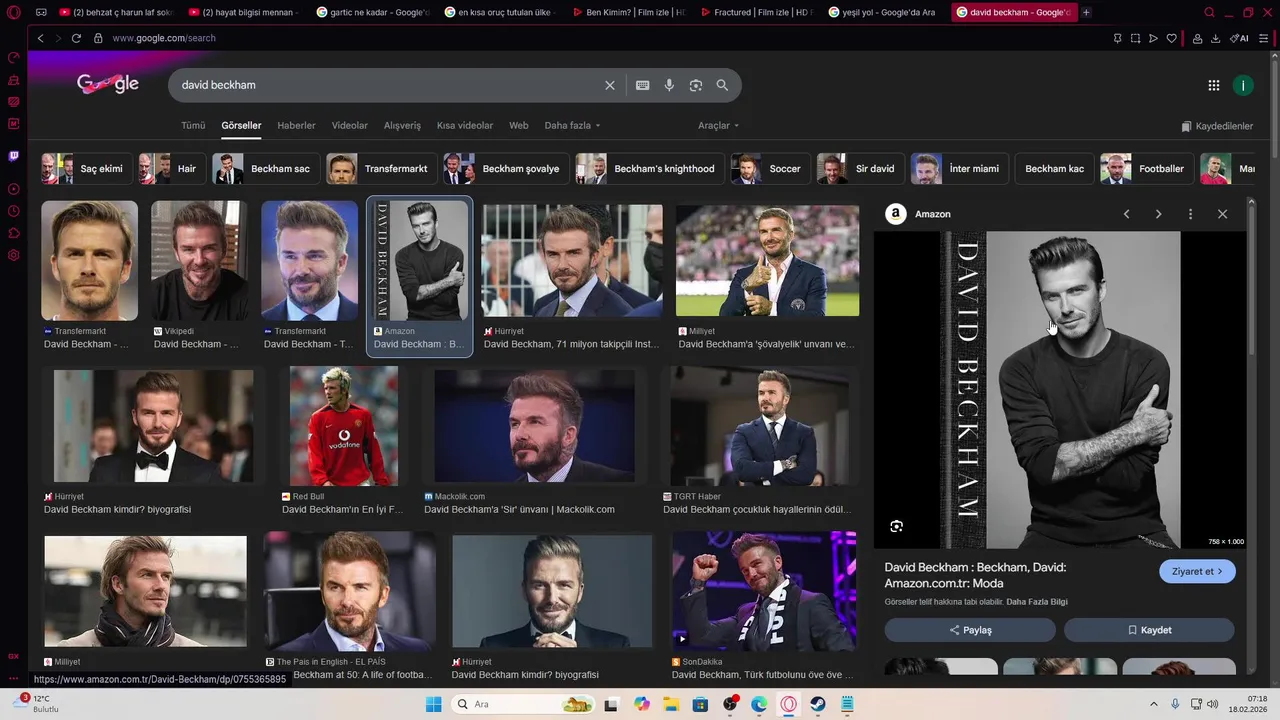This screenshot has width=1280, height=720.
Task: Open Windows Start menu
Action: coord(433,704)
